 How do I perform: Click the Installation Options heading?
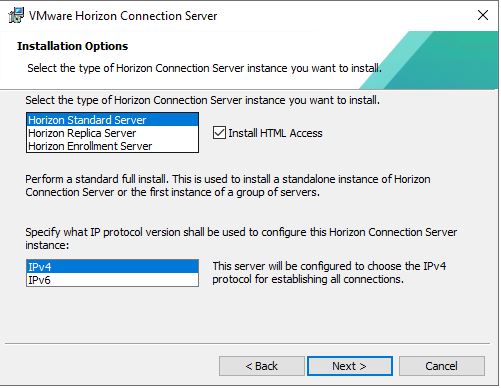73,46
